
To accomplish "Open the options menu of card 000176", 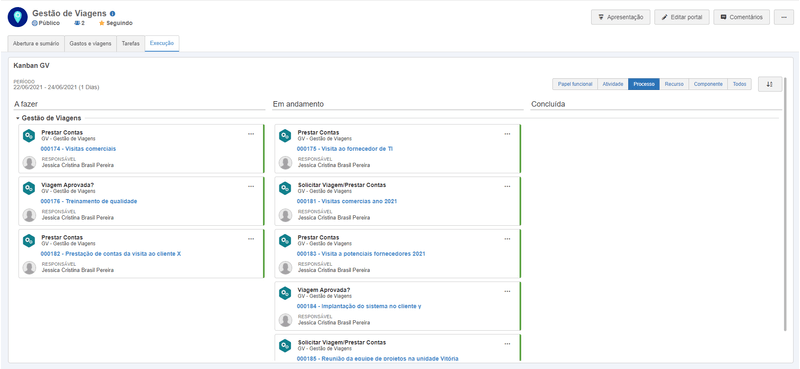I will click(x=251, y=186).
